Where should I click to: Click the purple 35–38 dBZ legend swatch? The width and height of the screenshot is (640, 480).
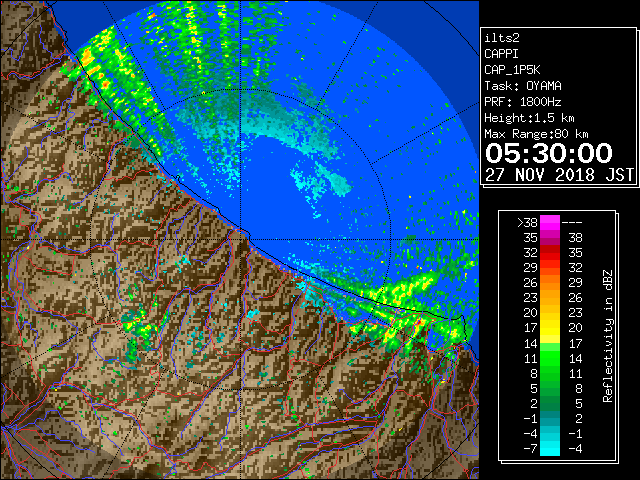tap(550, 238)
